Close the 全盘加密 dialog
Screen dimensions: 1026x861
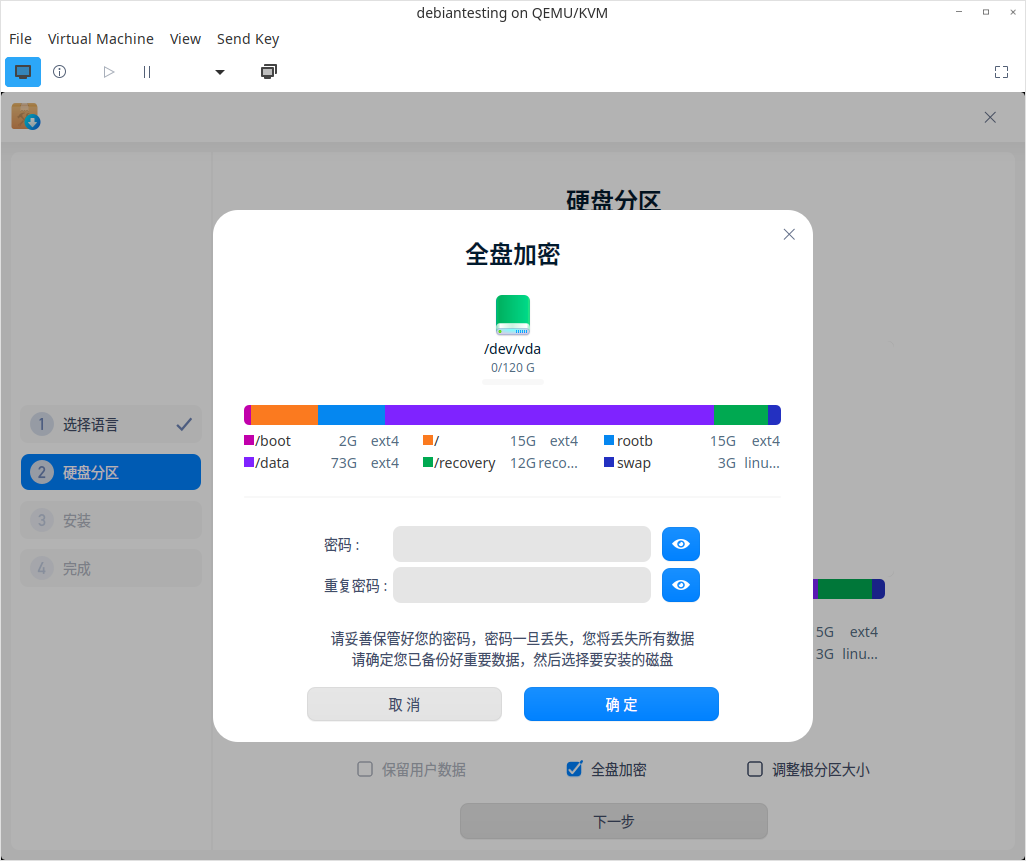click(789, 234)
